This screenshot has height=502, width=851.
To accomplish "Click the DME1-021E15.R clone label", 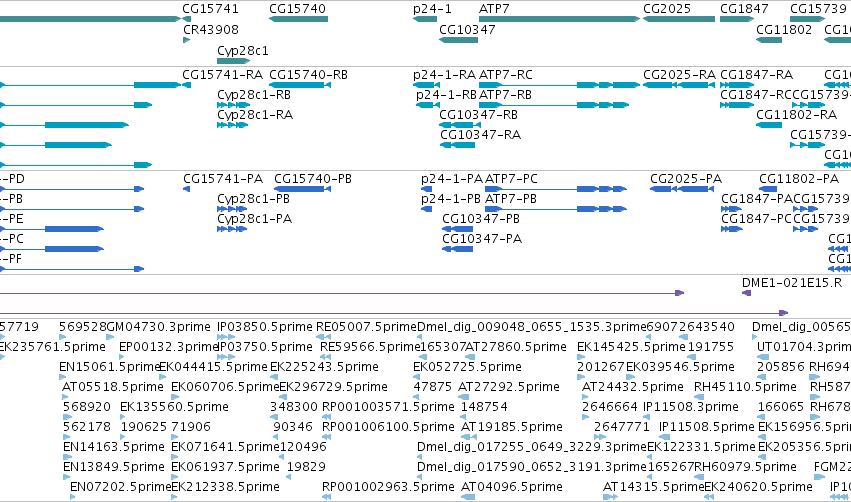I will coord(792,283).
